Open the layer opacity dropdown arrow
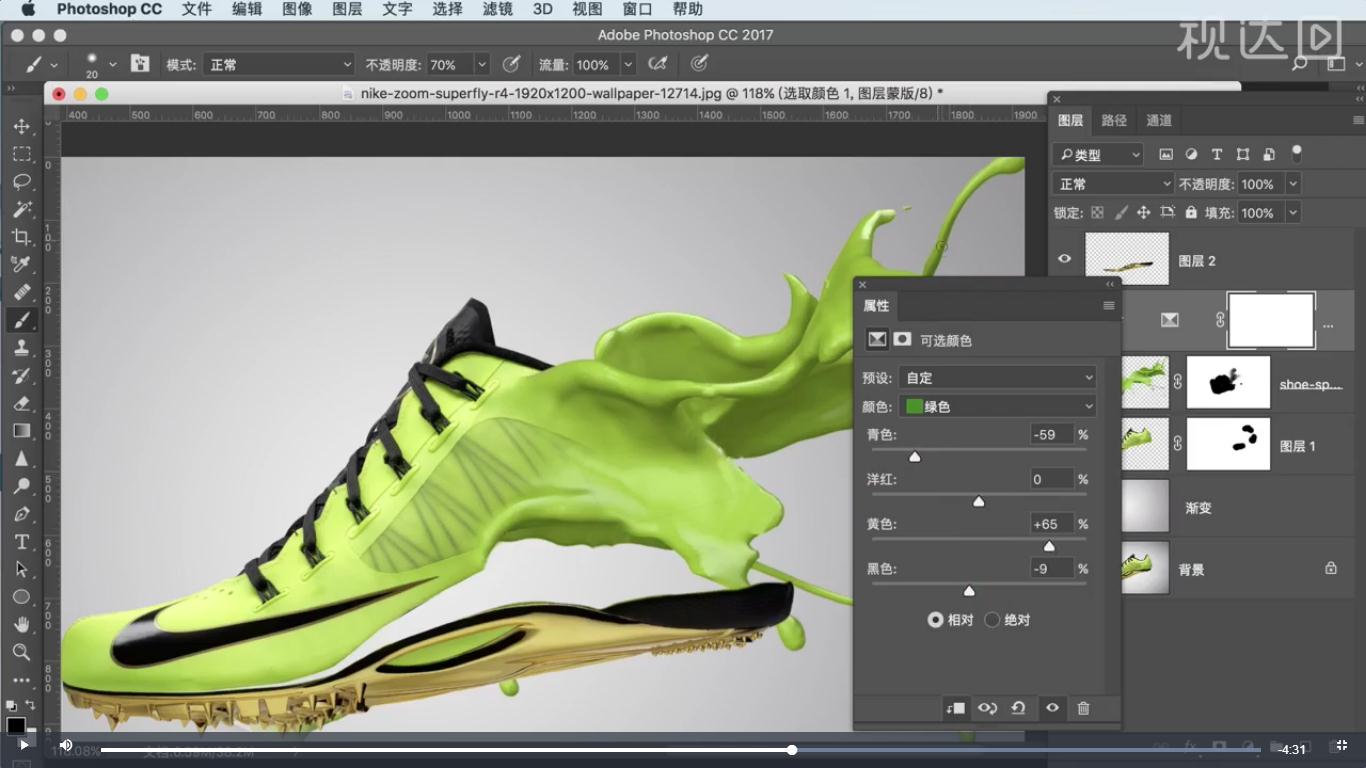The width and height of the screenshot is (1366, 768). (x=1293, y=184)
